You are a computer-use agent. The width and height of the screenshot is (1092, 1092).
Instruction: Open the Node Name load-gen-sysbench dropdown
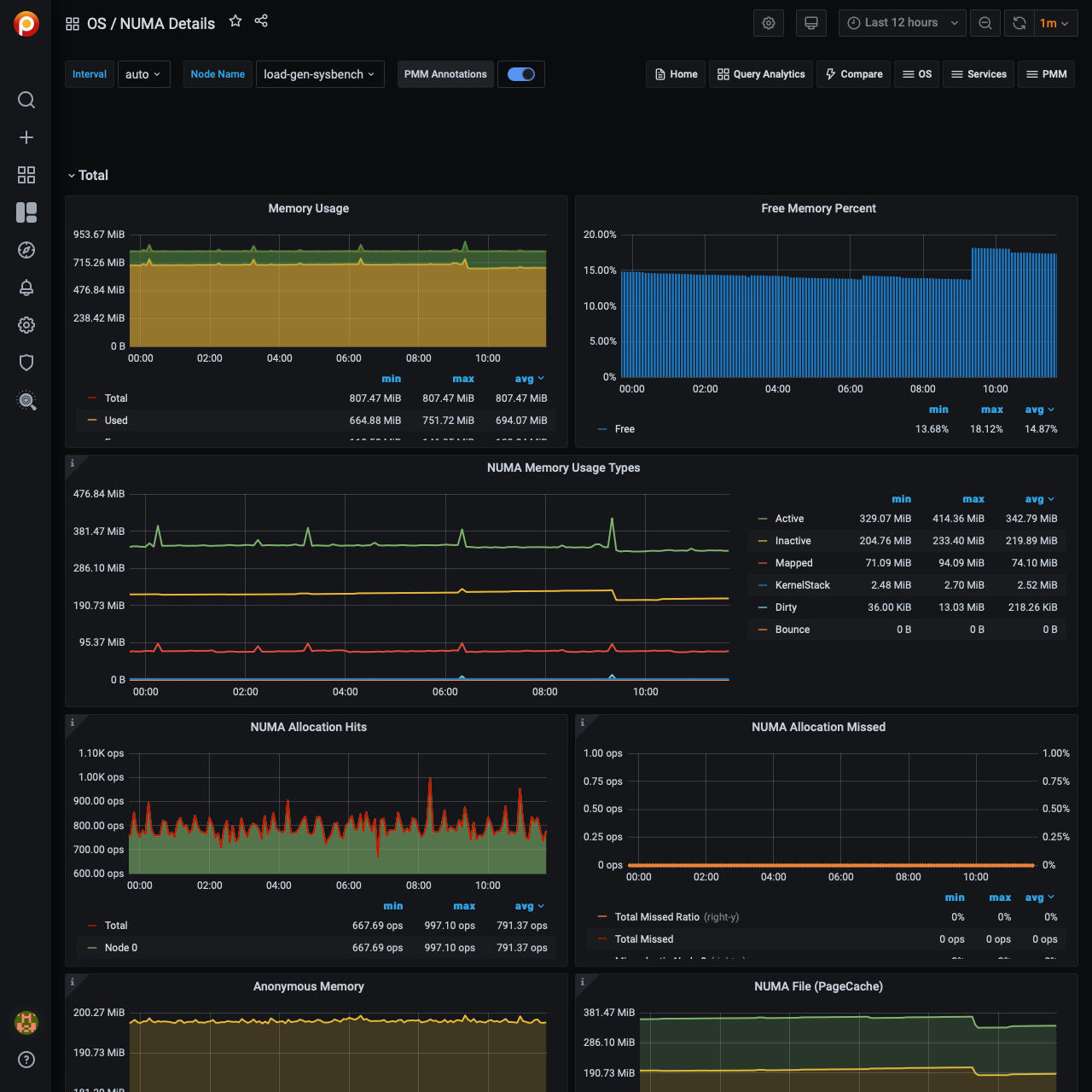click(x=319, y=74)
